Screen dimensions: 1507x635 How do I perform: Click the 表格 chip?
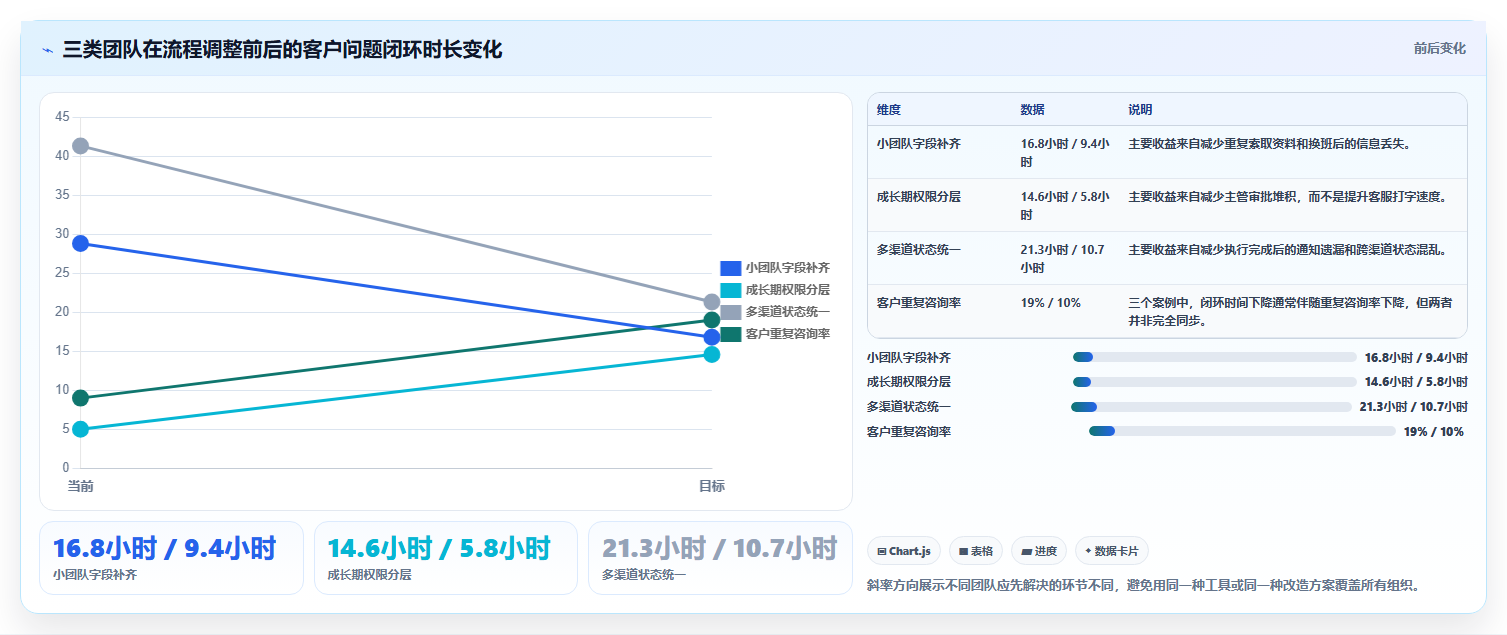976,551
